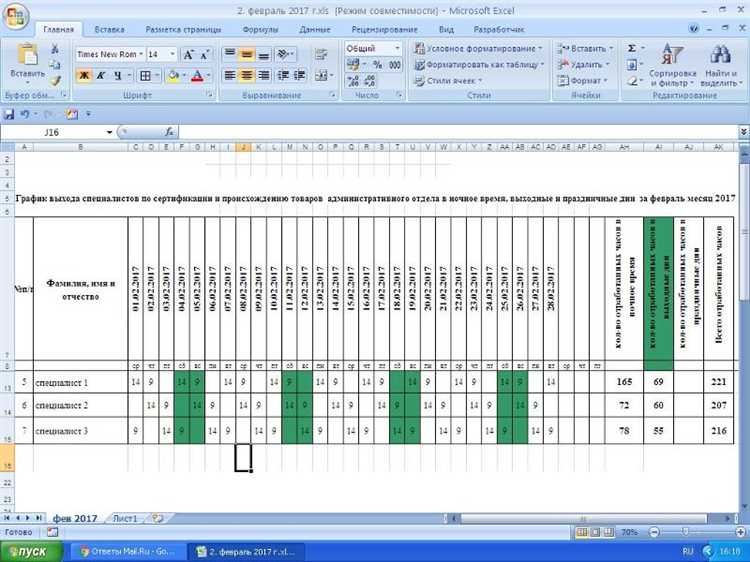Click the fill color paint bucket icon
The width and height of the screenshot is (750, 562).
pyautogui.click(x=173, y=75)
